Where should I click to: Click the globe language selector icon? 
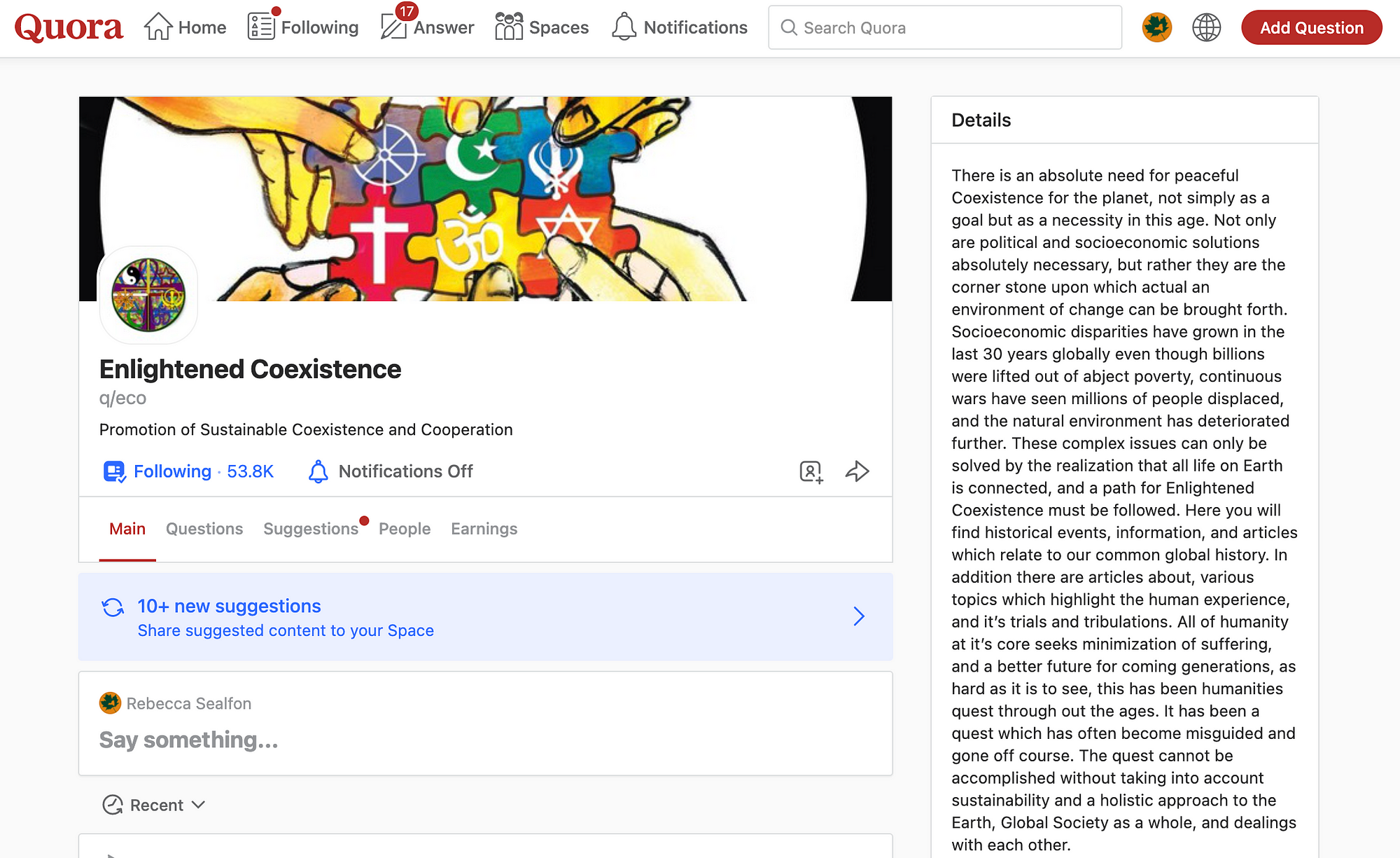[x=1207, y=27]
